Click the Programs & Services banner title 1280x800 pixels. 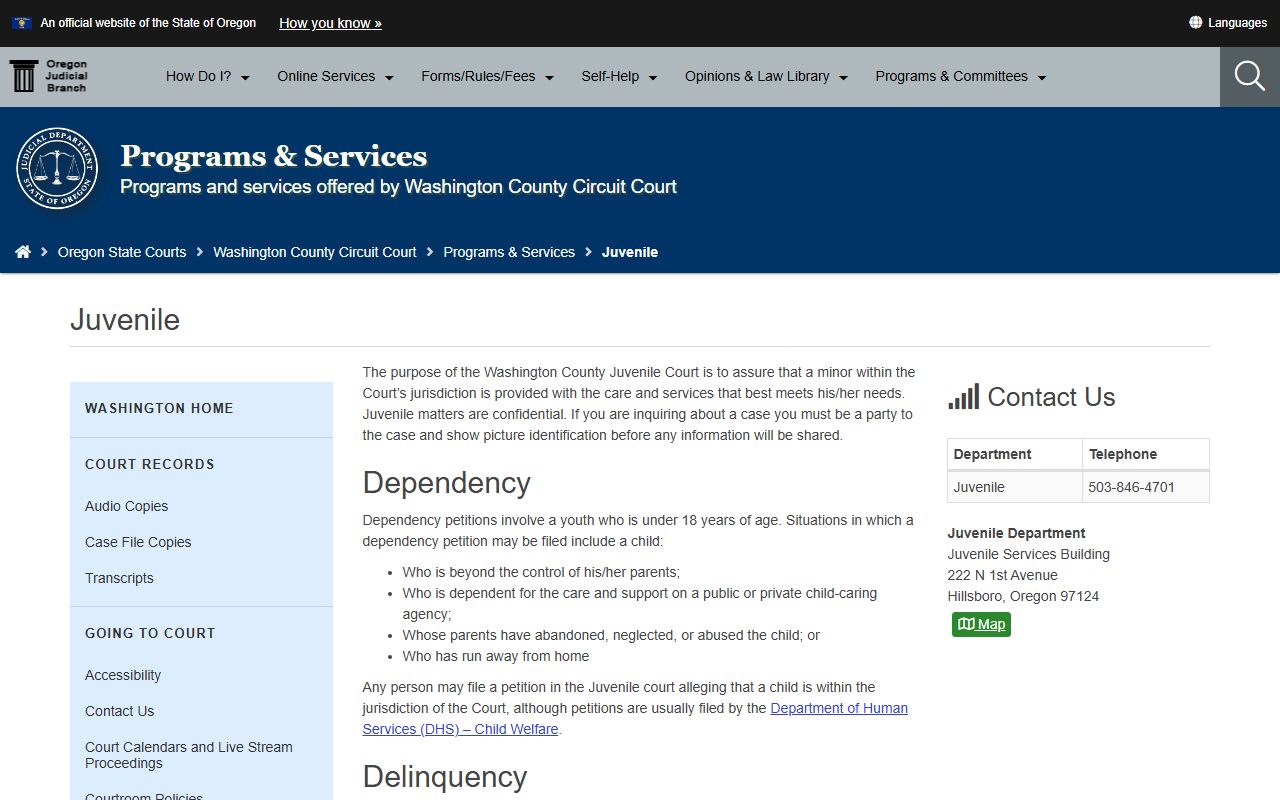click(x=274, y=156)
